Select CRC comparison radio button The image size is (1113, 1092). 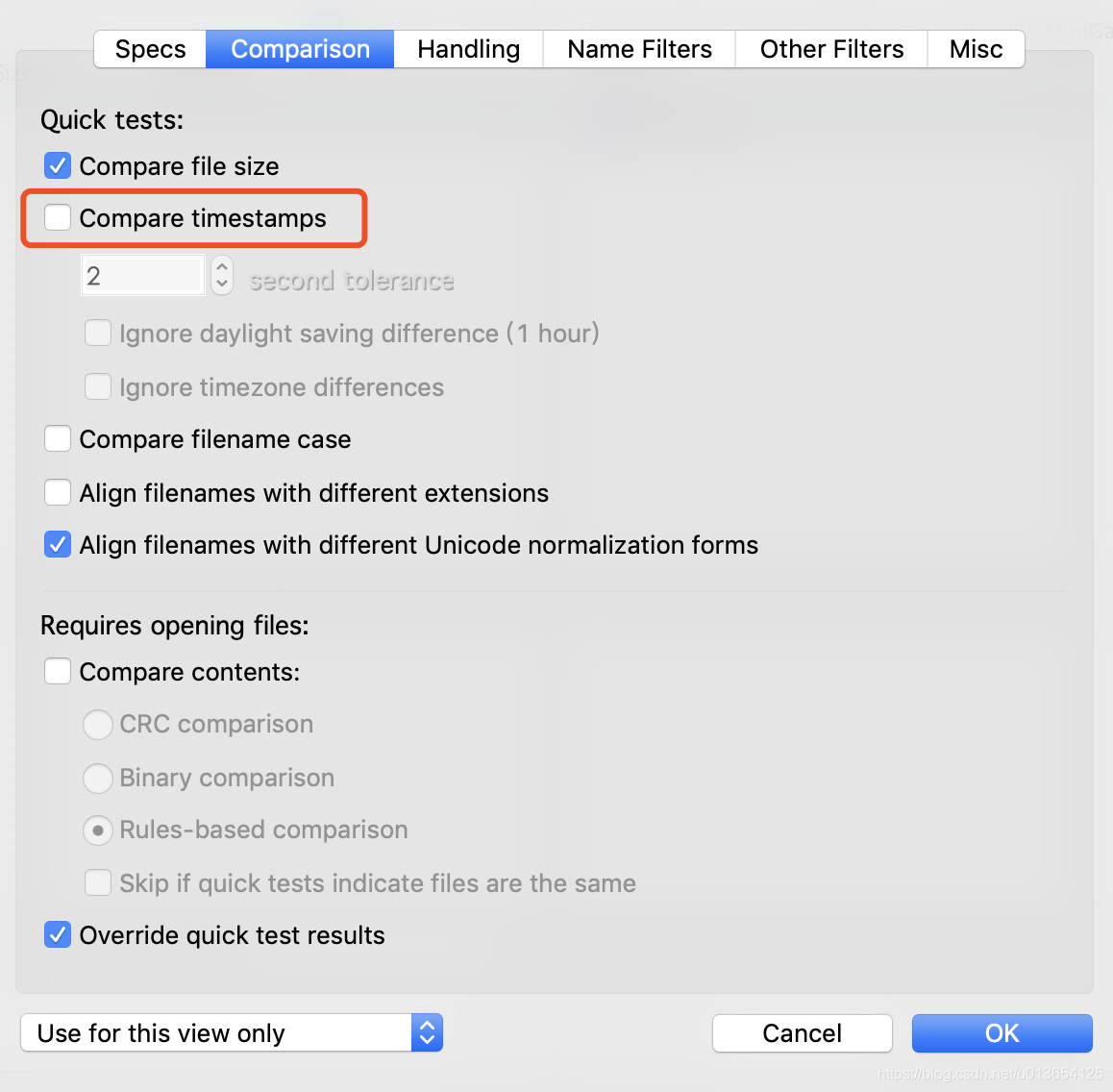98,724
